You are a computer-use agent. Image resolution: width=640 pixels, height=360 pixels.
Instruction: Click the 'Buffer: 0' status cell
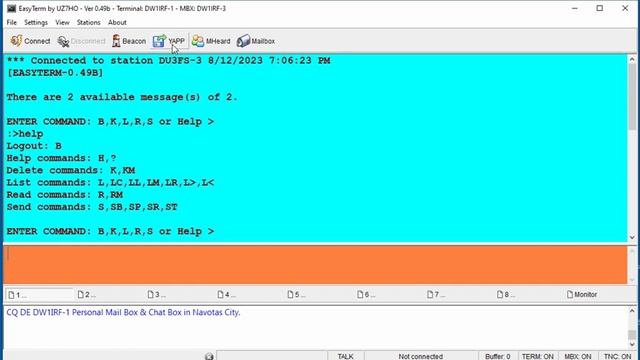[498, 356]
